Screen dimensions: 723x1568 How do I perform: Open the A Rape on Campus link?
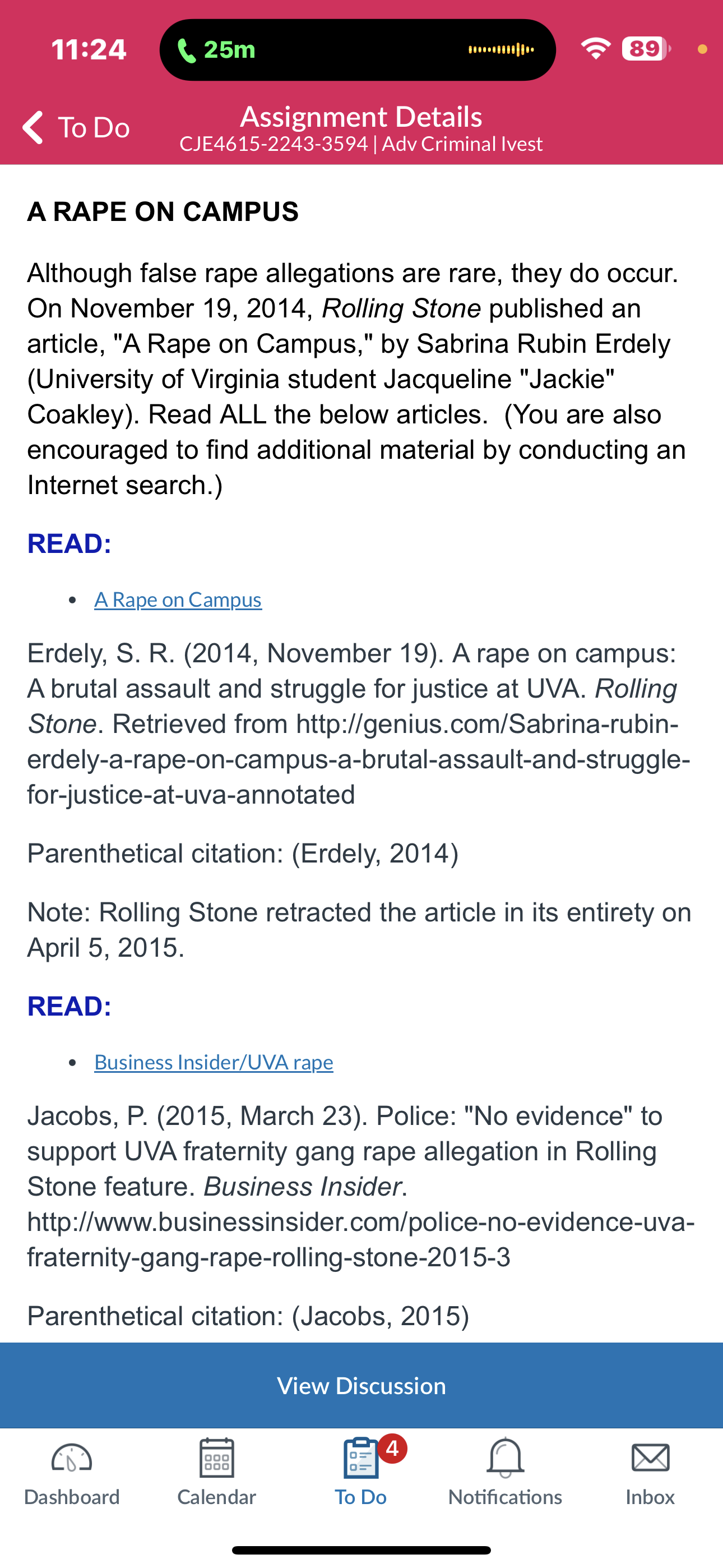178,599
